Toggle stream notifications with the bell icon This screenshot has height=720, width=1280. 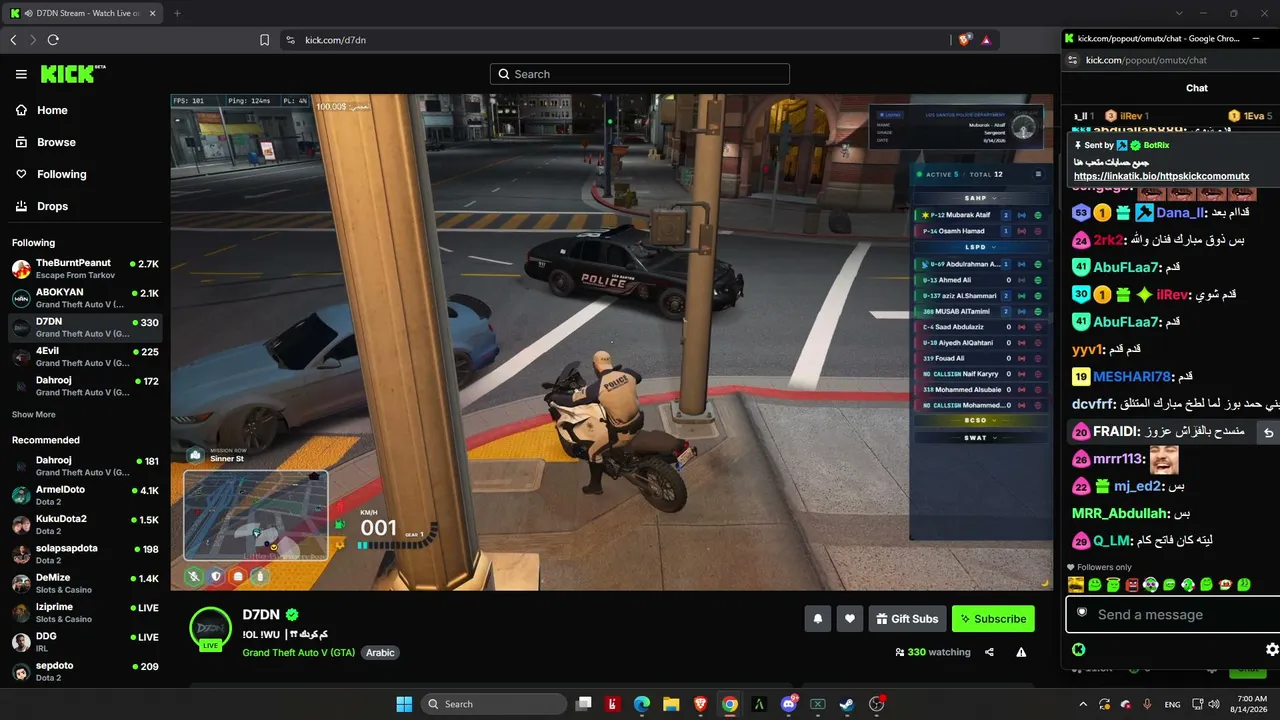(x=818, y=619)
